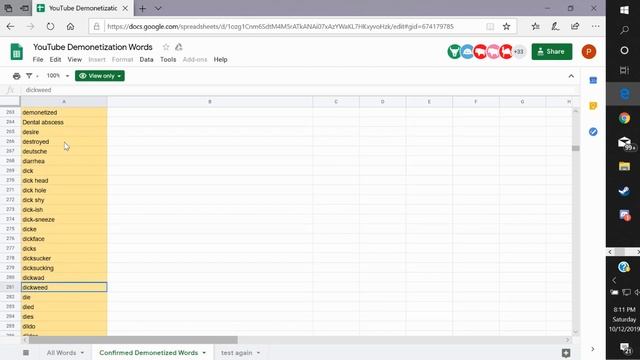Navigate back in the browser
This screenshot has height=360, width=640.
[x=10, y=27]
